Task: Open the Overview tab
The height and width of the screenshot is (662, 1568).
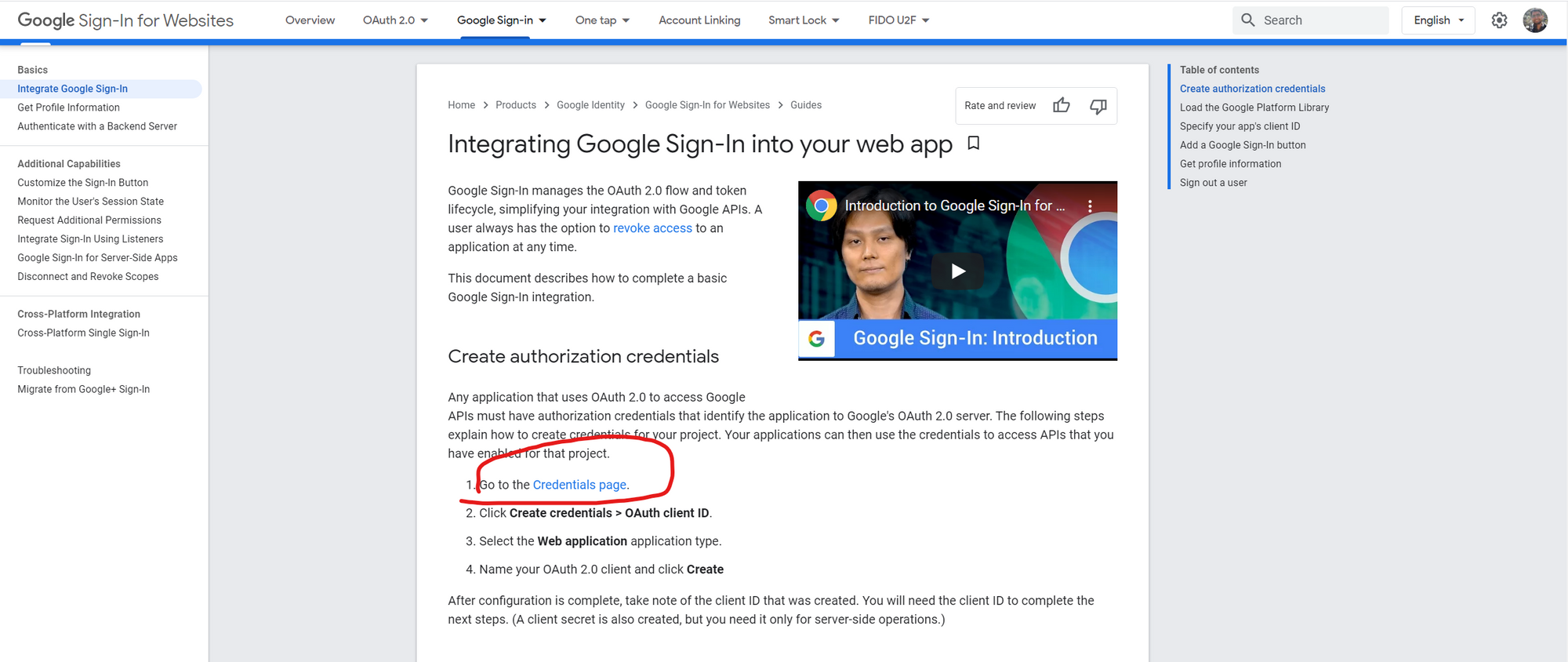Action: pos(310,20)
